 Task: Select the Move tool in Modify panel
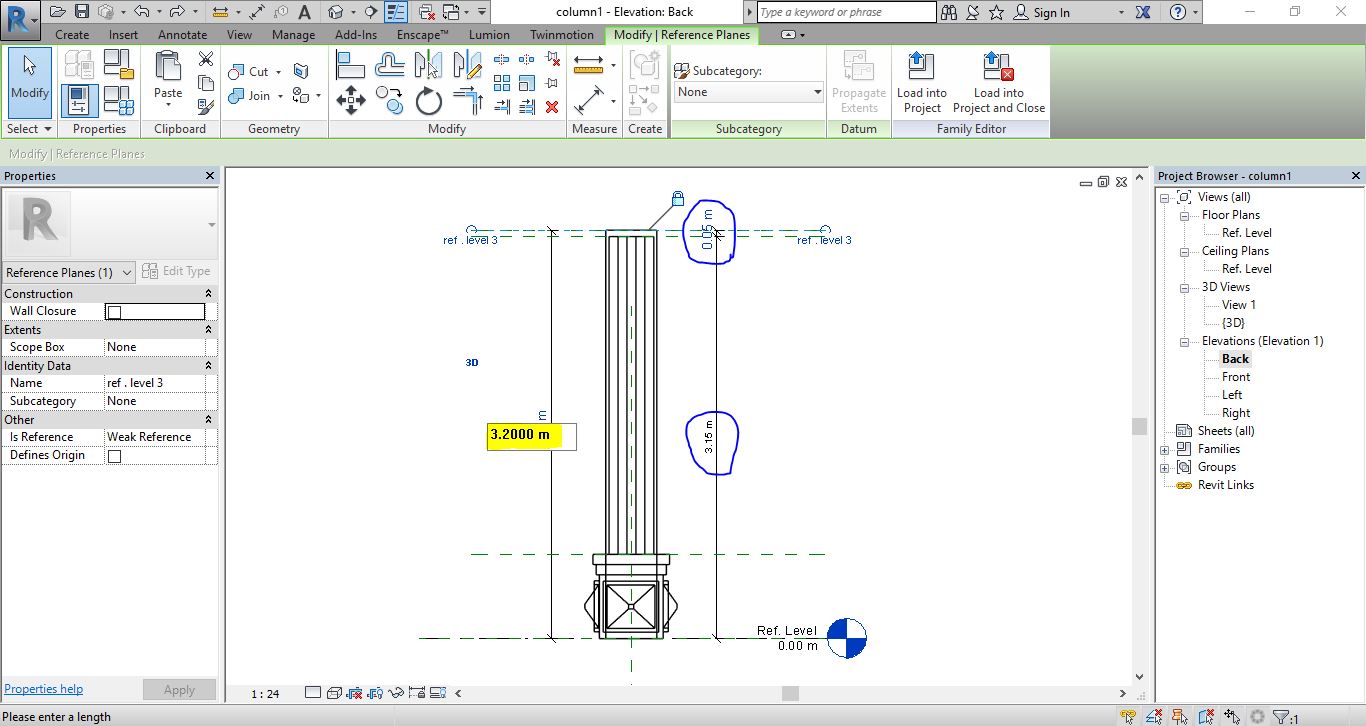click(350, 100)
